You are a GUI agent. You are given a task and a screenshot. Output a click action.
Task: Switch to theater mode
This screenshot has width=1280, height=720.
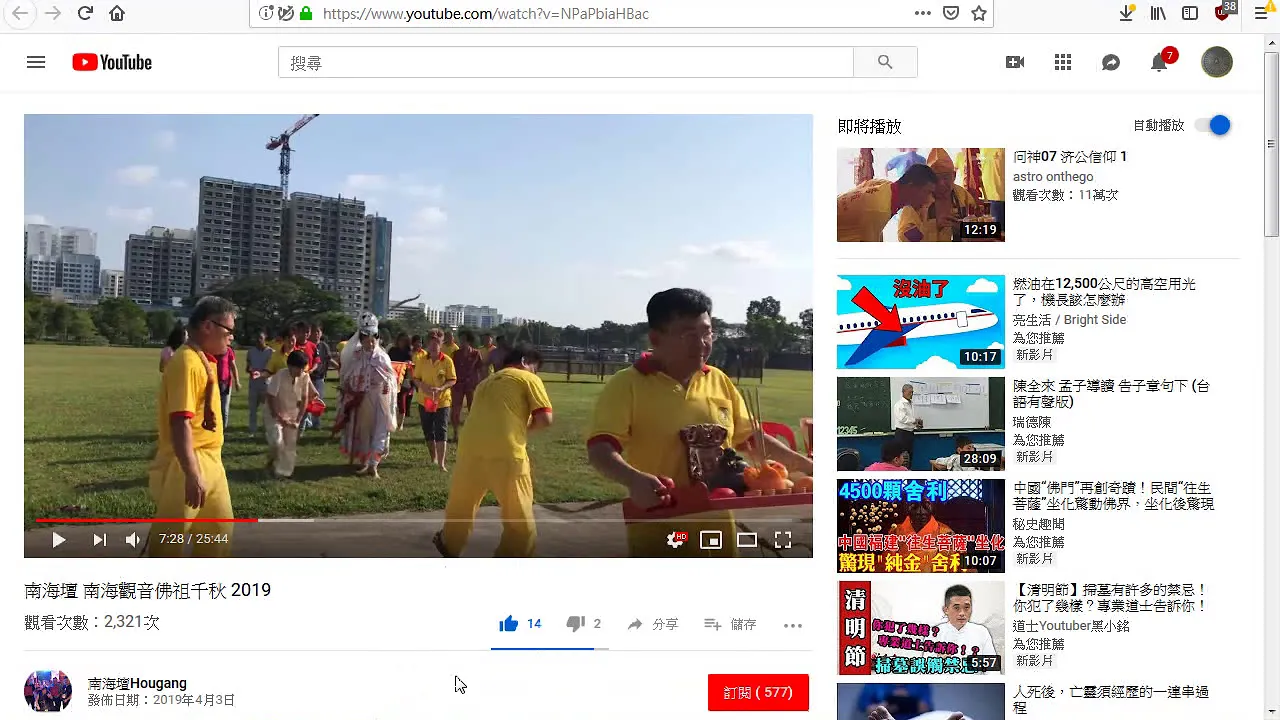click(747, 540)
